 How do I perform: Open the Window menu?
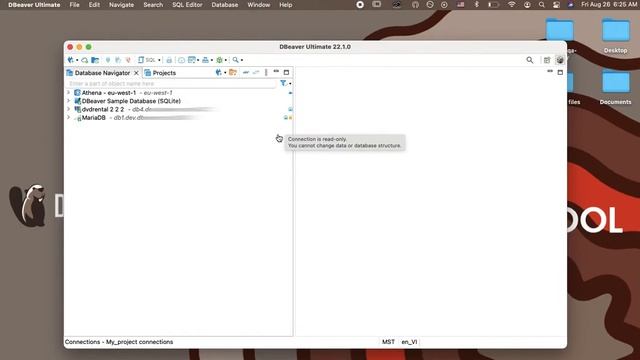tap(259, 5)
